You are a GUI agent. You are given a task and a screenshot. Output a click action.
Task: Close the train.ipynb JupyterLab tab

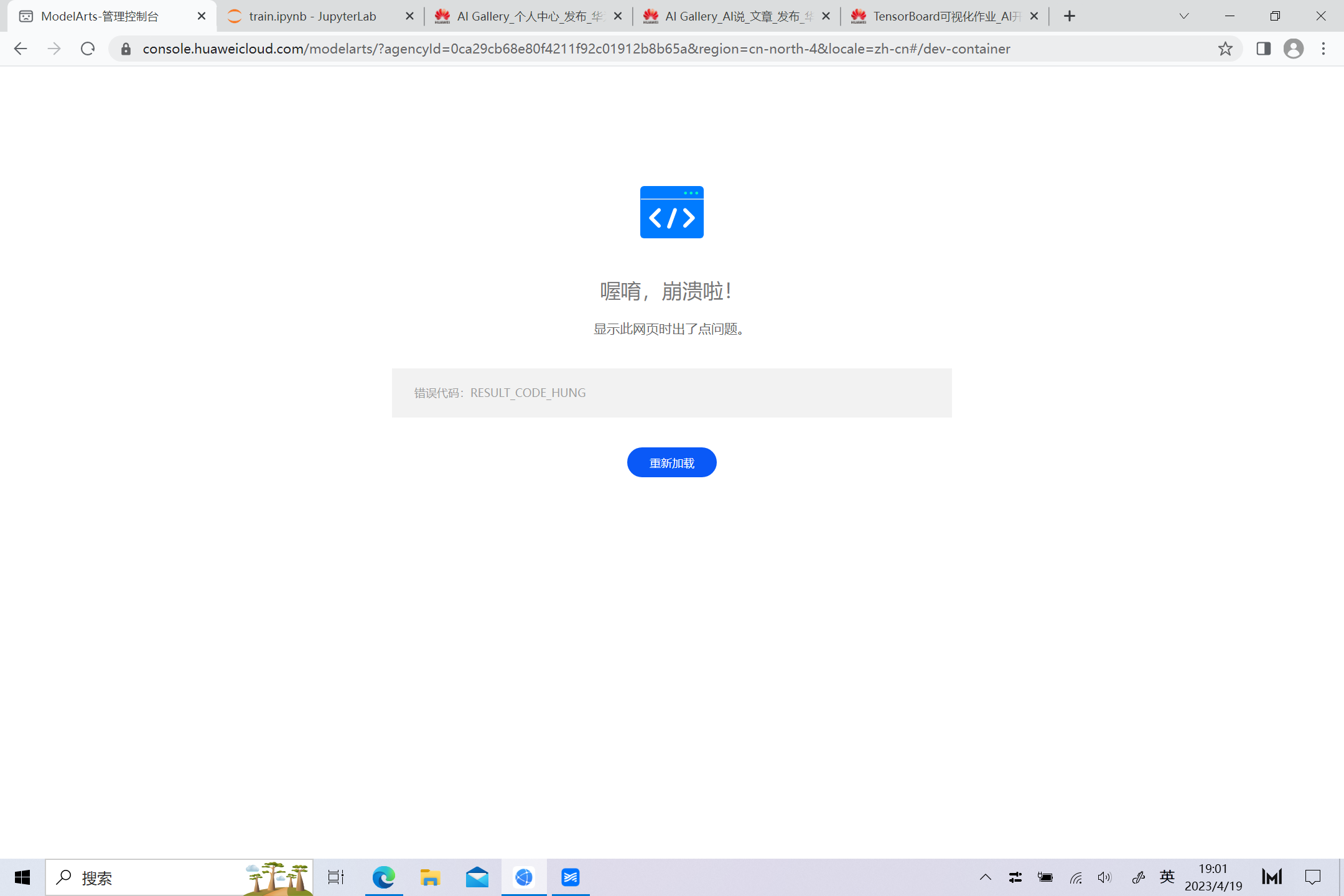pos(409,16)
